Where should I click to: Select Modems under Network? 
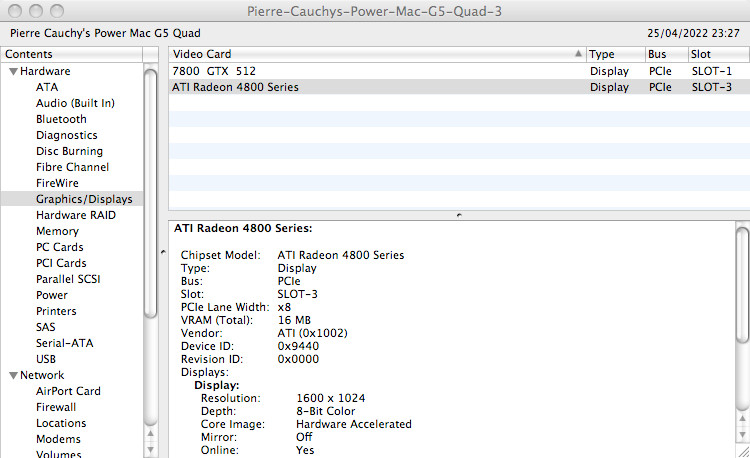[58, 439]
